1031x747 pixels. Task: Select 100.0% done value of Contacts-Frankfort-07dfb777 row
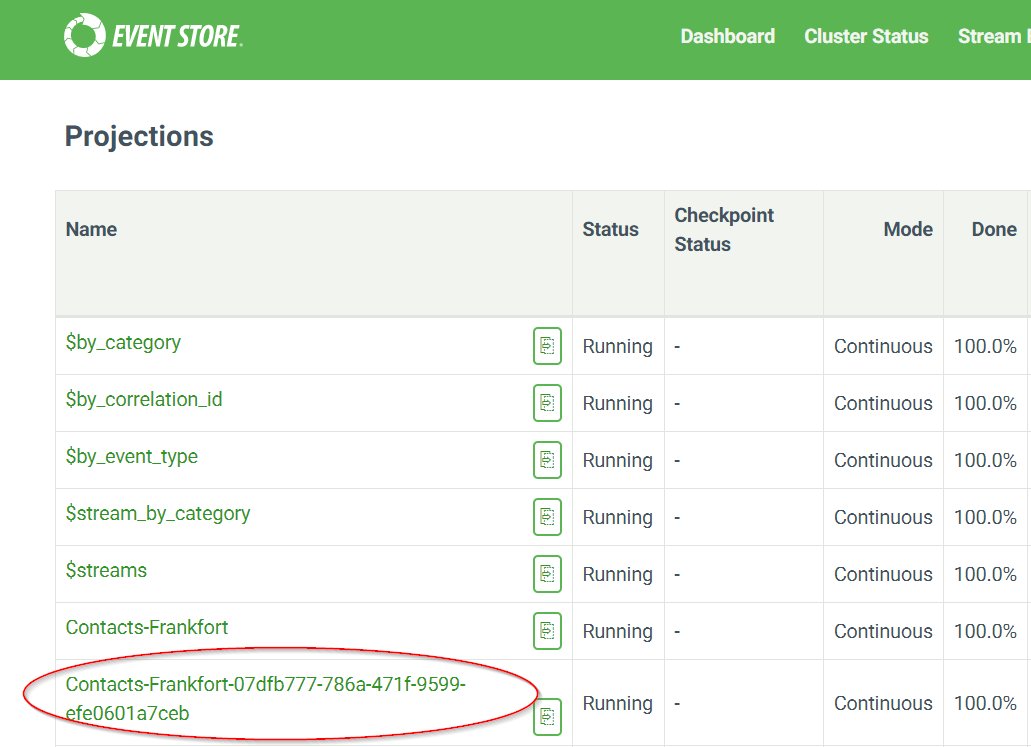point(985,704)
